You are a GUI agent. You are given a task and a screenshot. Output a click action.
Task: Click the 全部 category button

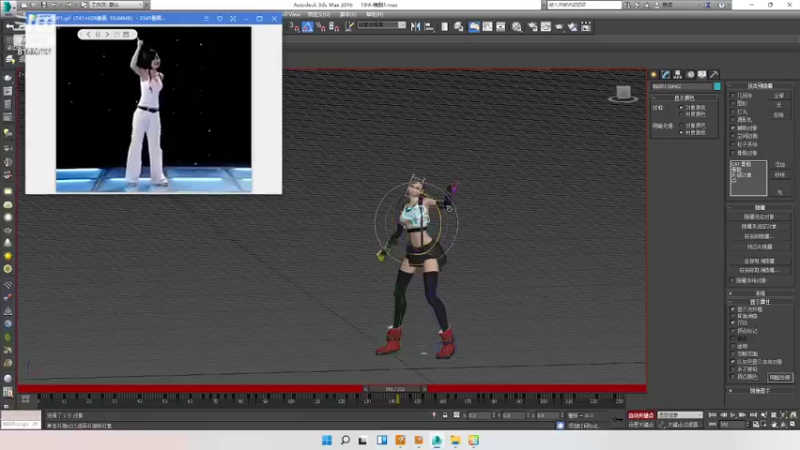[779, 95]
